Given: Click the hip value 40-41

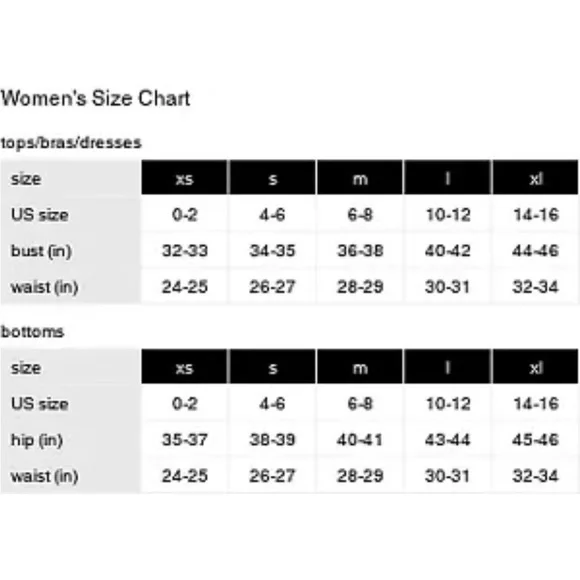Looking at the screenshot, I should [360, 440].
